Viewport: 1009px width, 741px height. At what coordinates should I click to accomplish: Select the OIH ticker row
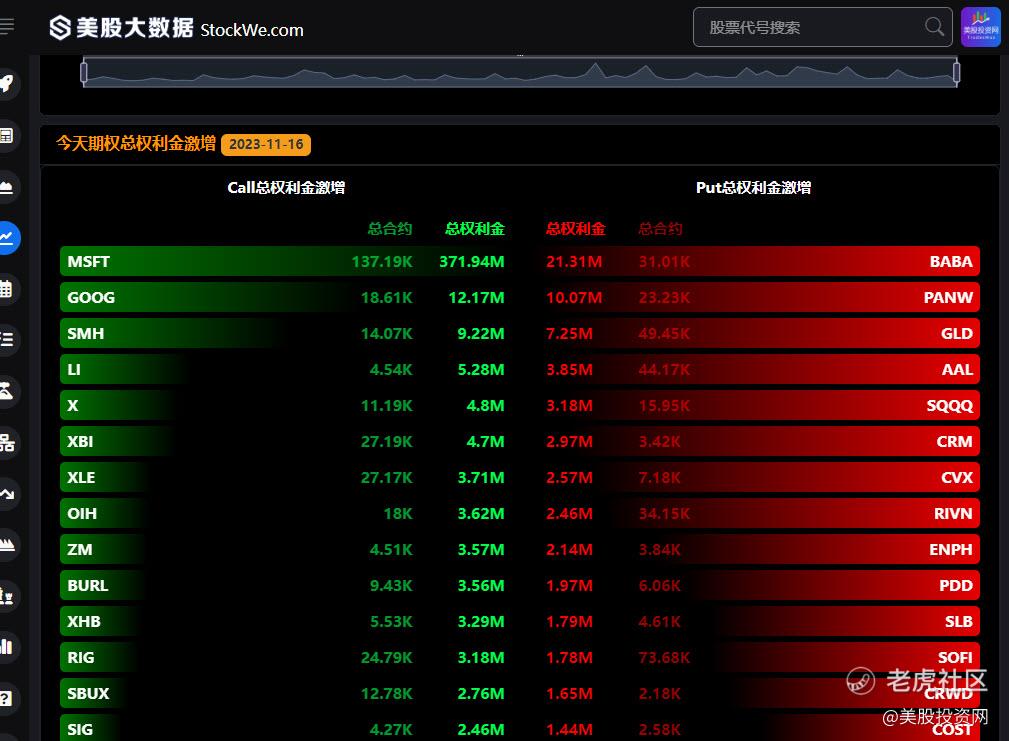(x=284, y=513)
